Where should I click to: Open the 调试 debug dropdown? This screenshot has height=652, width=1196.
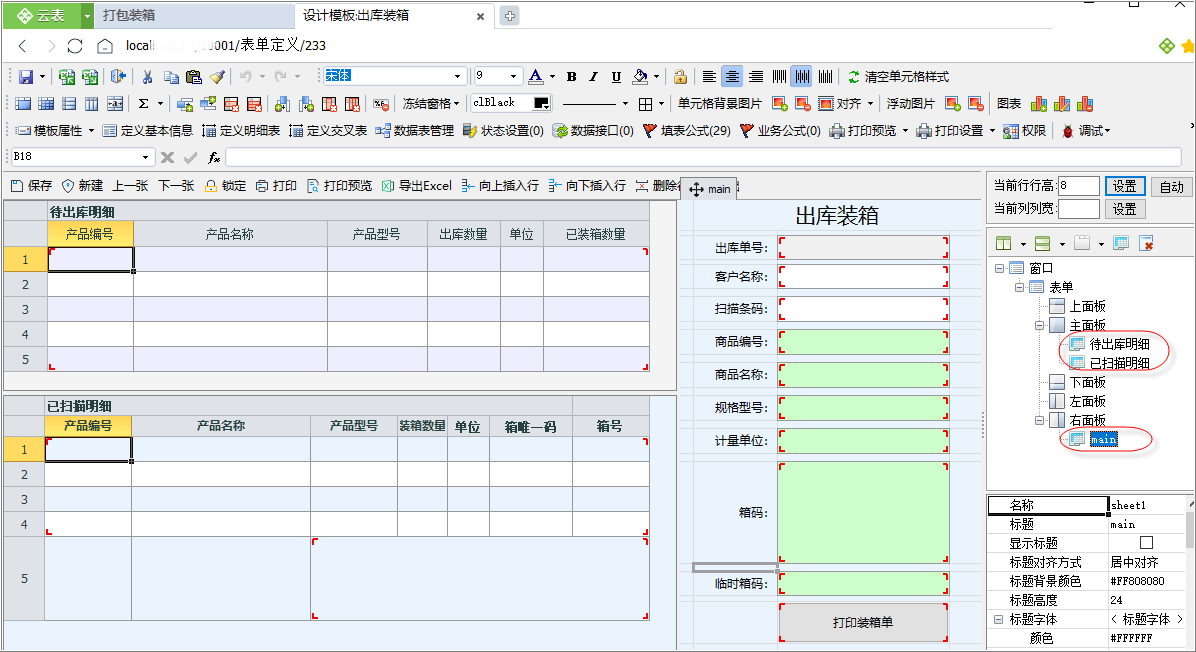pos(1086,130)
